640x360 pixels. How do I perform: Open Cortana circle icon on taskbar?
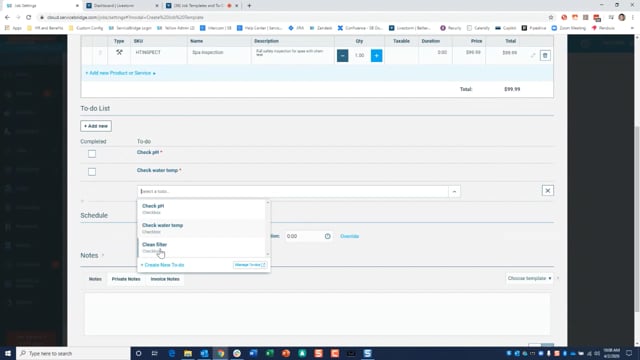coord(138,353)
